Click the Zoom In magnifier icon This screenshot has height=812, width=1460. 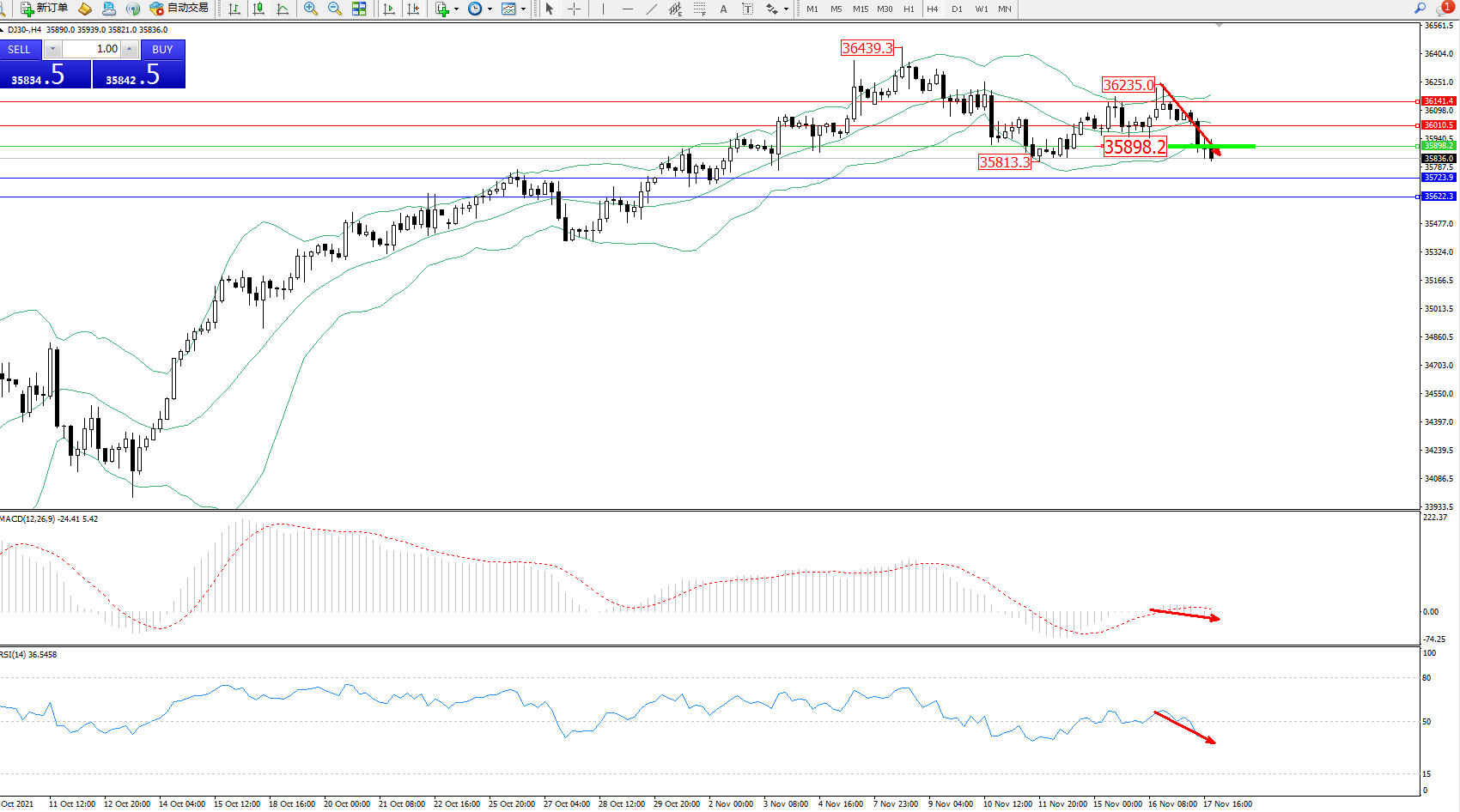tap(310, 9)
